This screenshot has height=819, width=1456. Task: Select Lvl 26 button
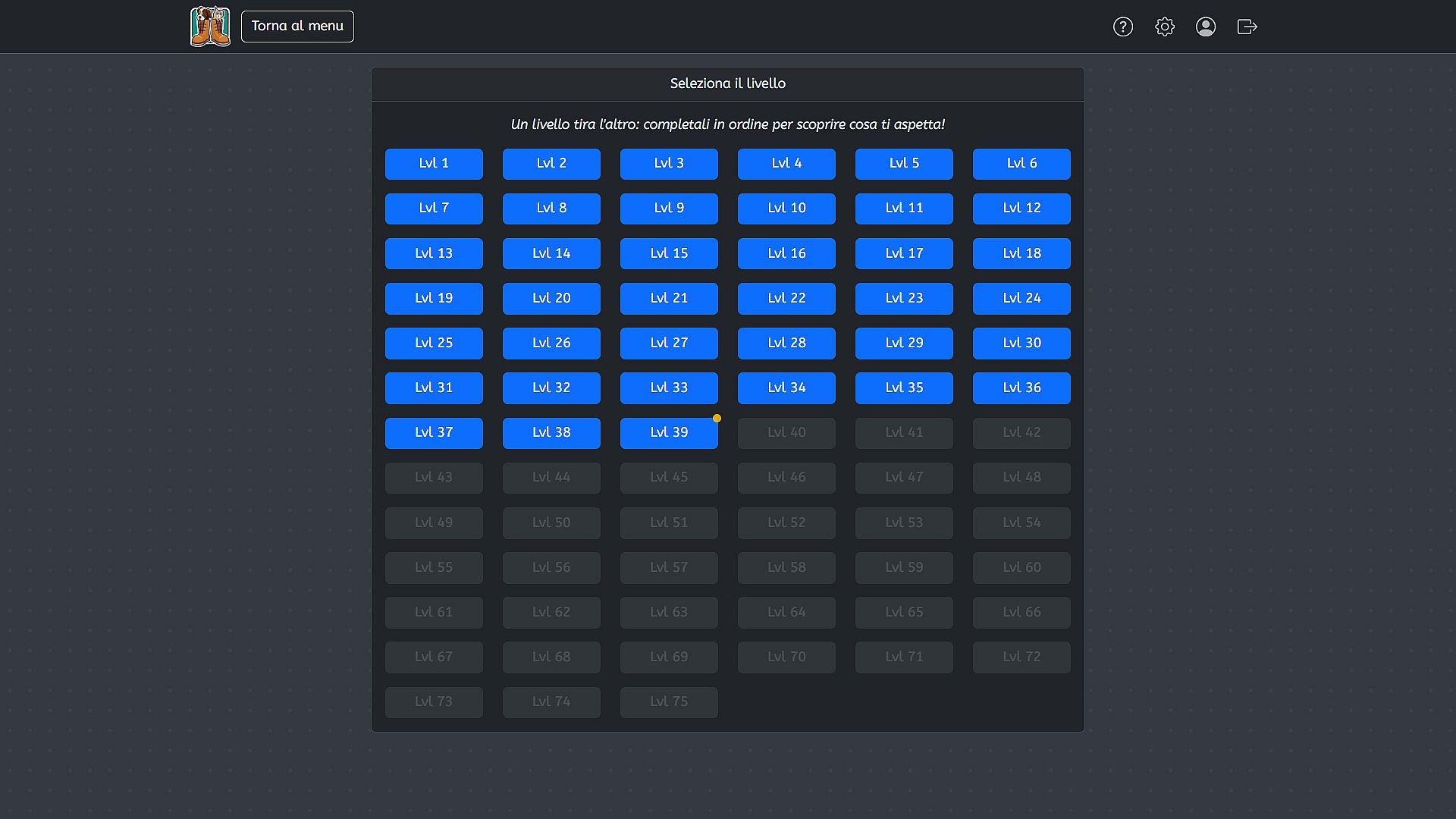click(551, 343)
